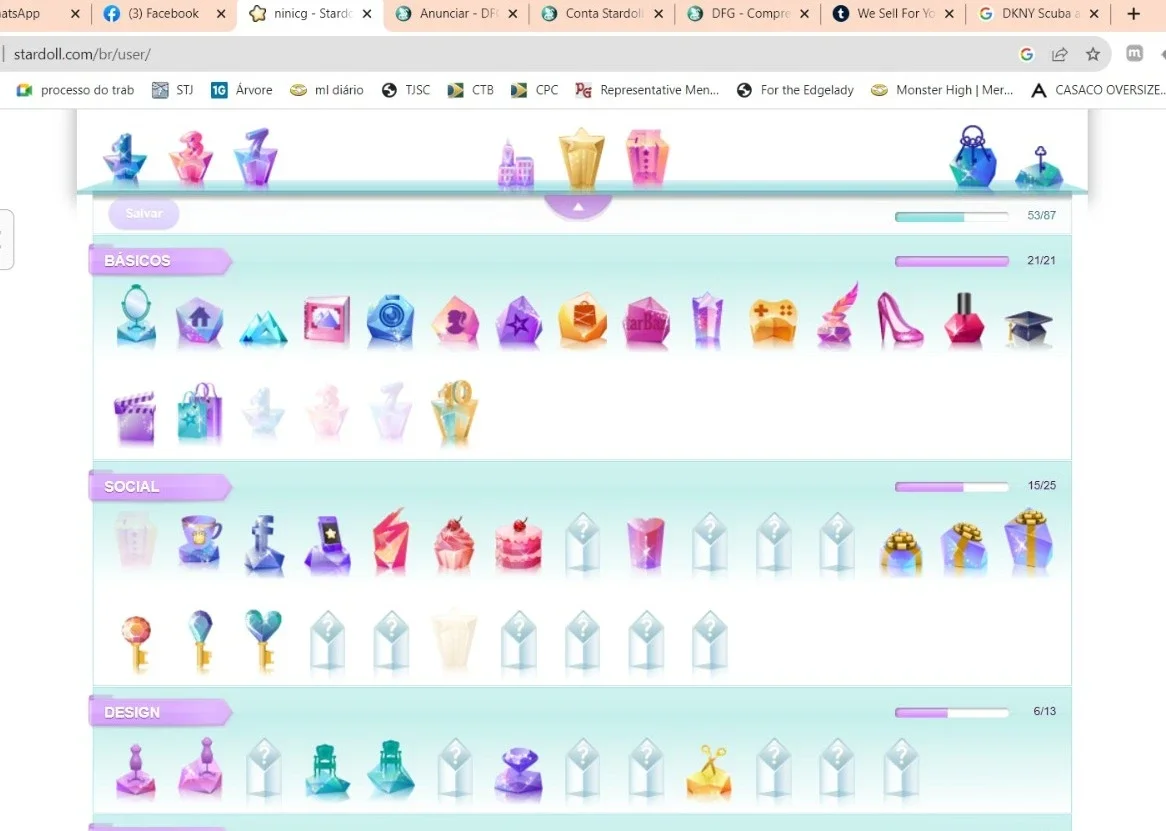The image size is (1166, 831).
Task: Select the mirror badge in Básicos
Action: [137, 316]
